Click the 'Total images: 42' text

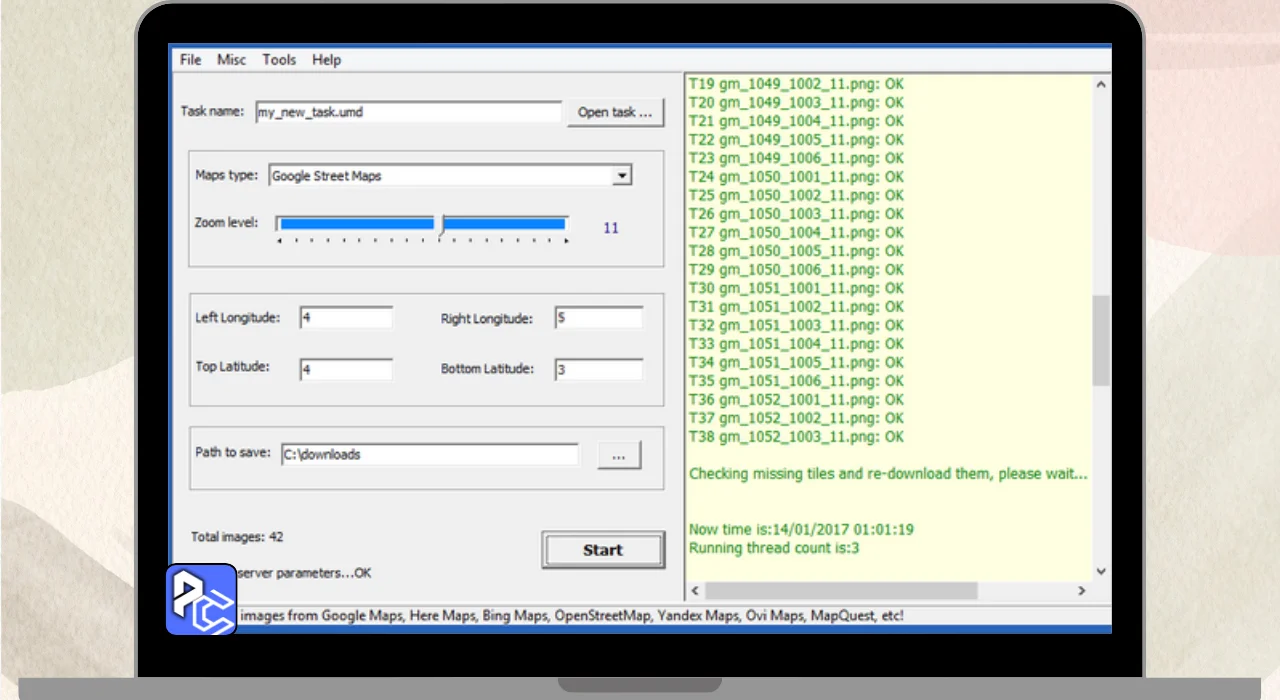coord(237,537)
